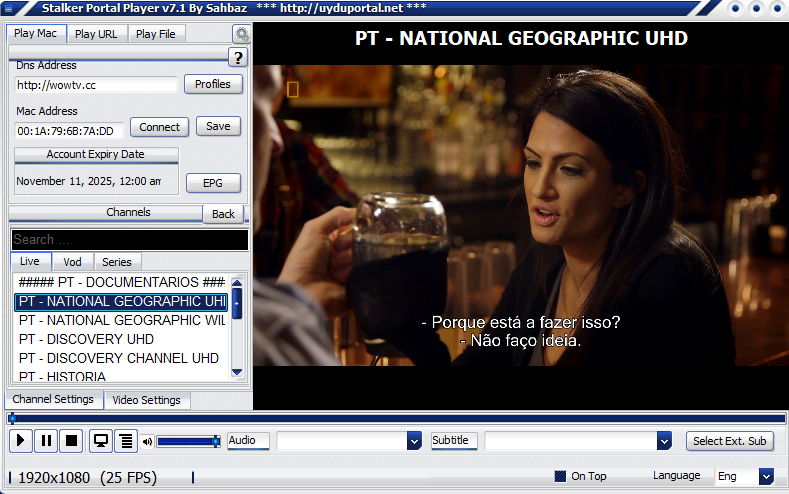Open the channel list lines icon

[126, 441]
